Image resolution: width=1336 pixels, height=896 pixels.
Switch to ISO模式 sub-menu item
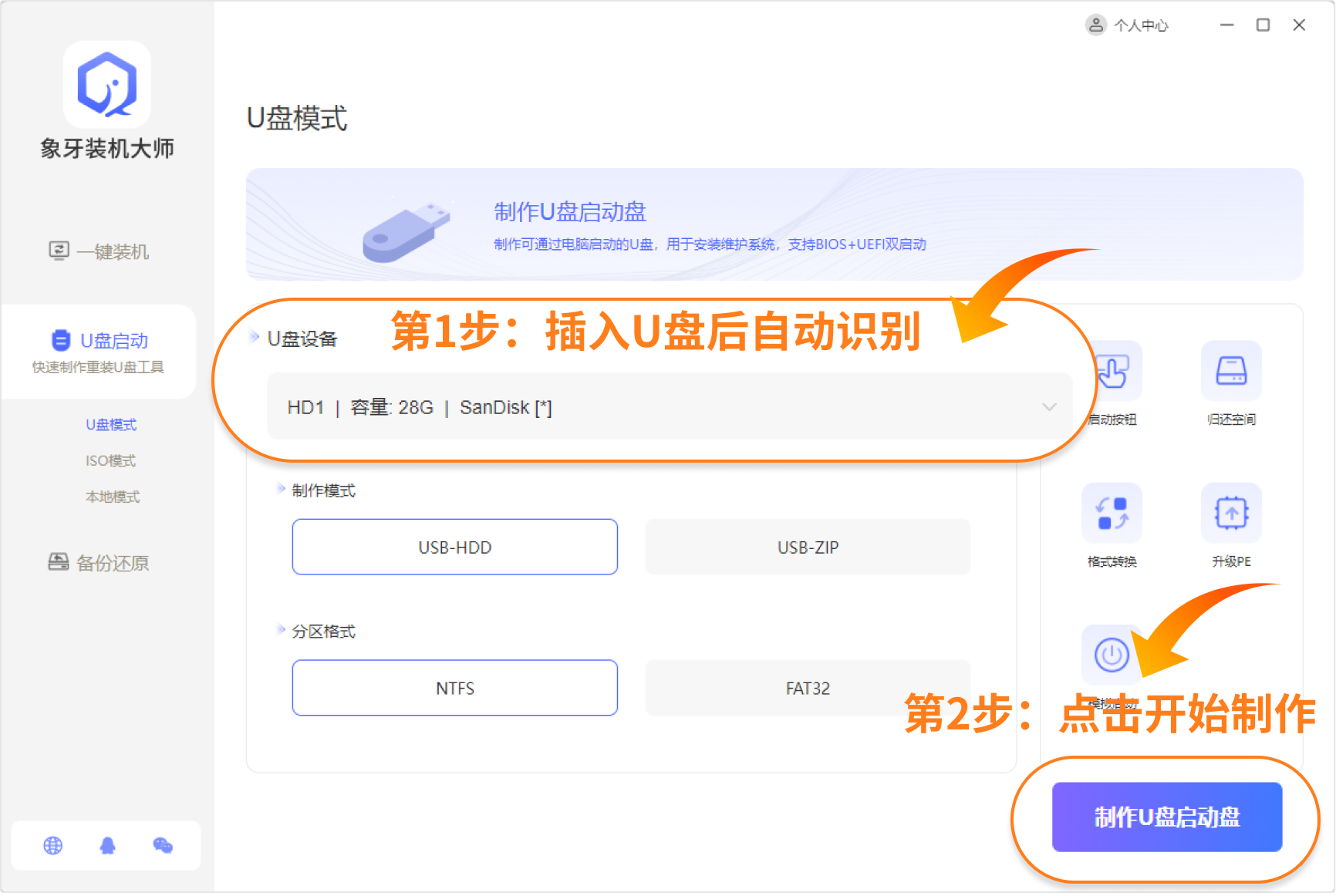[110, 461]
